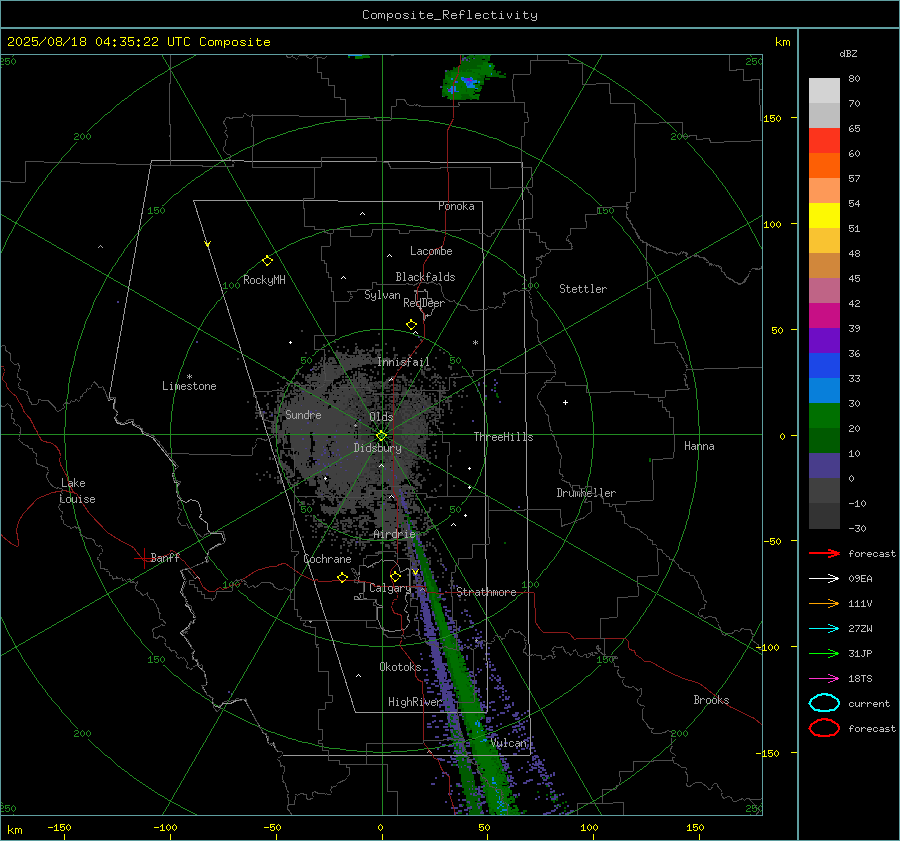Click the Lacombe city label
The width and height of the screenshot is (900, 841).
click(431, 251)
